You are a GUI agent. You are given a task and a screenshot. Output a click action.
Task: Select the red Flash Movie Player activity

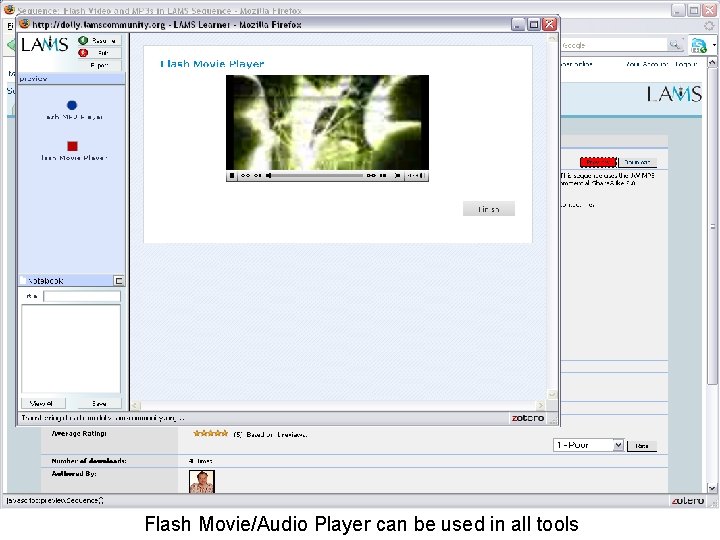pyautogui.click(x=73, y=146)
